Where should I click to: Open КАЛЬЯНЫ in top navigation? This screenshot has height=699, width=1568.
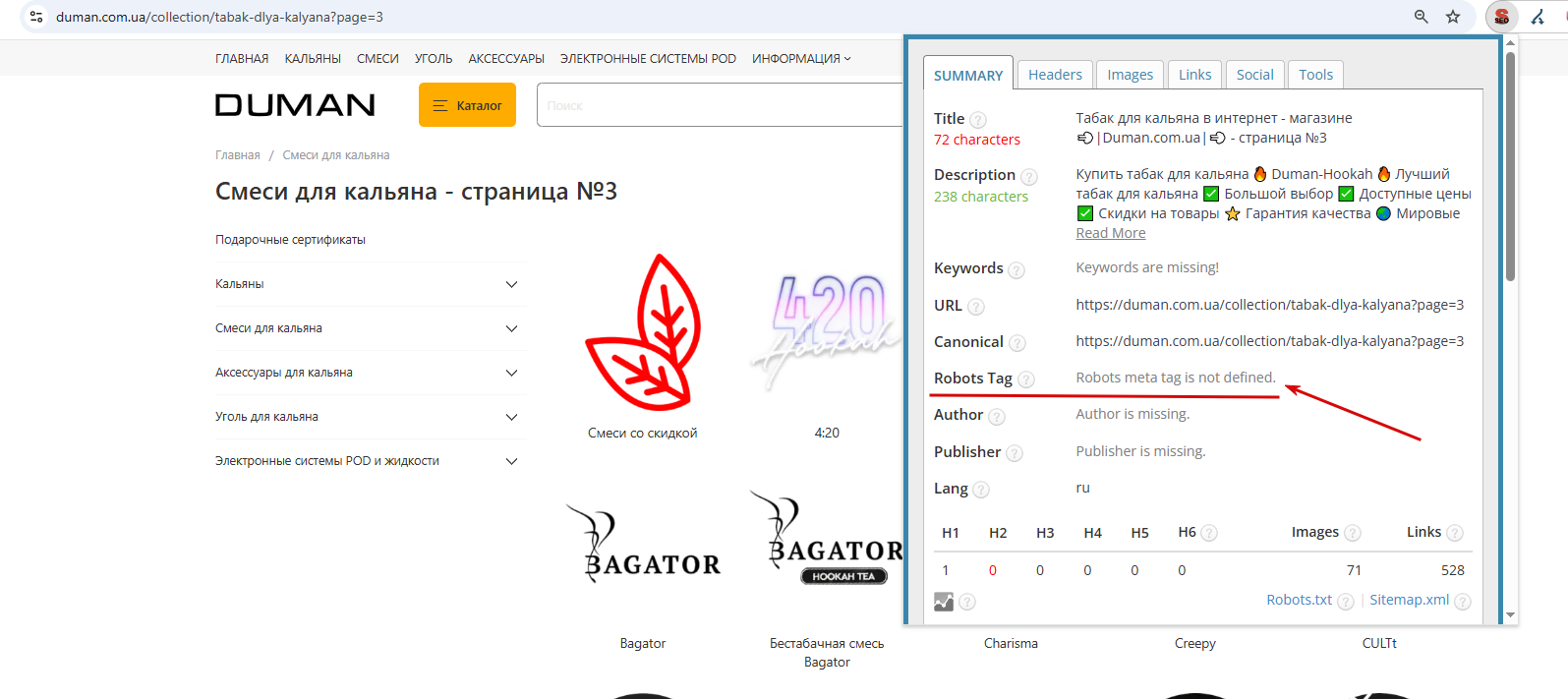(x=313, y=59)
